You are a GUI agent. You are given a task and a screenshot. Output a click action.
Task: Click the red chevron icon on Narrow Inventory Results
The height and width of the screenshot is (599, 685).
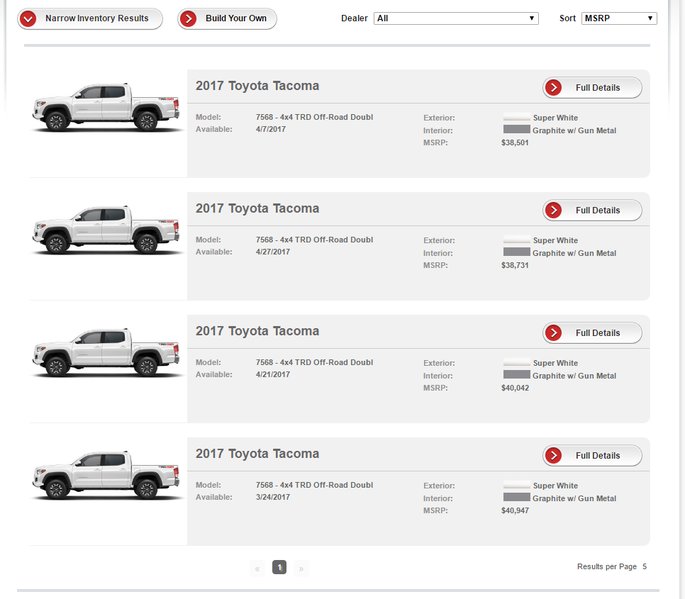coord(28,19)
